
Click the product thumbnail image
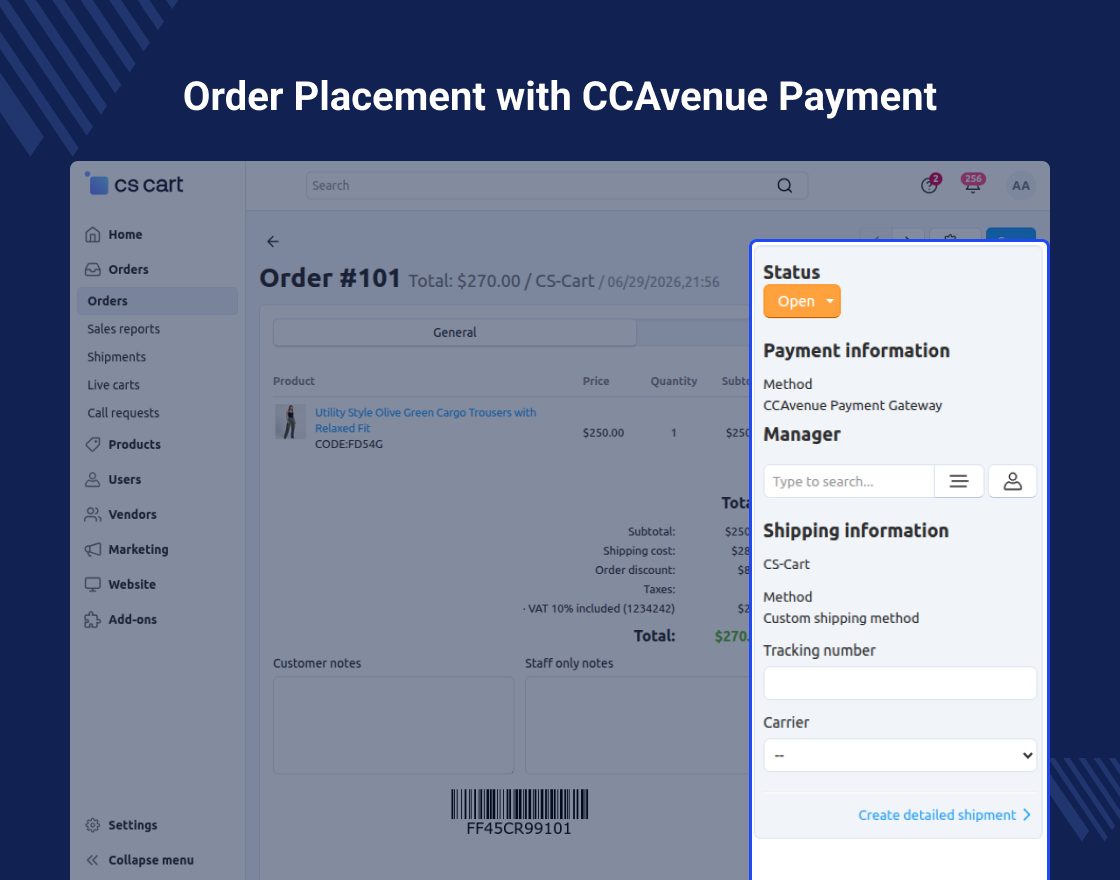(x=290, y=421)
